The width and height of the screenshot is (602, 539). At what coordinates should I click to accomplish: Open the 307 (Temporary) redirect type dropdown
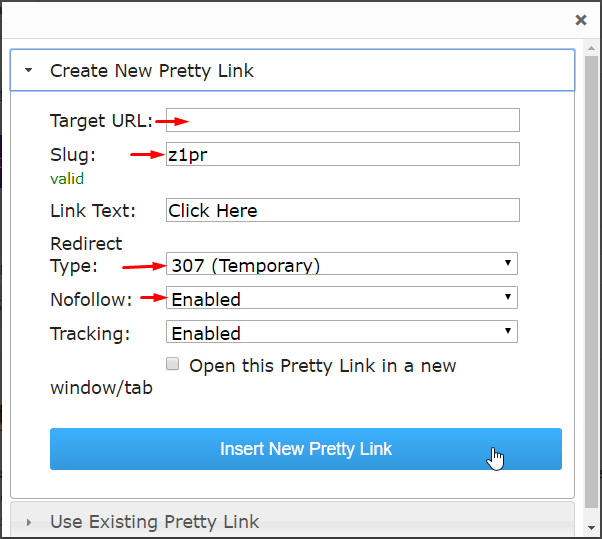[342, 264]
